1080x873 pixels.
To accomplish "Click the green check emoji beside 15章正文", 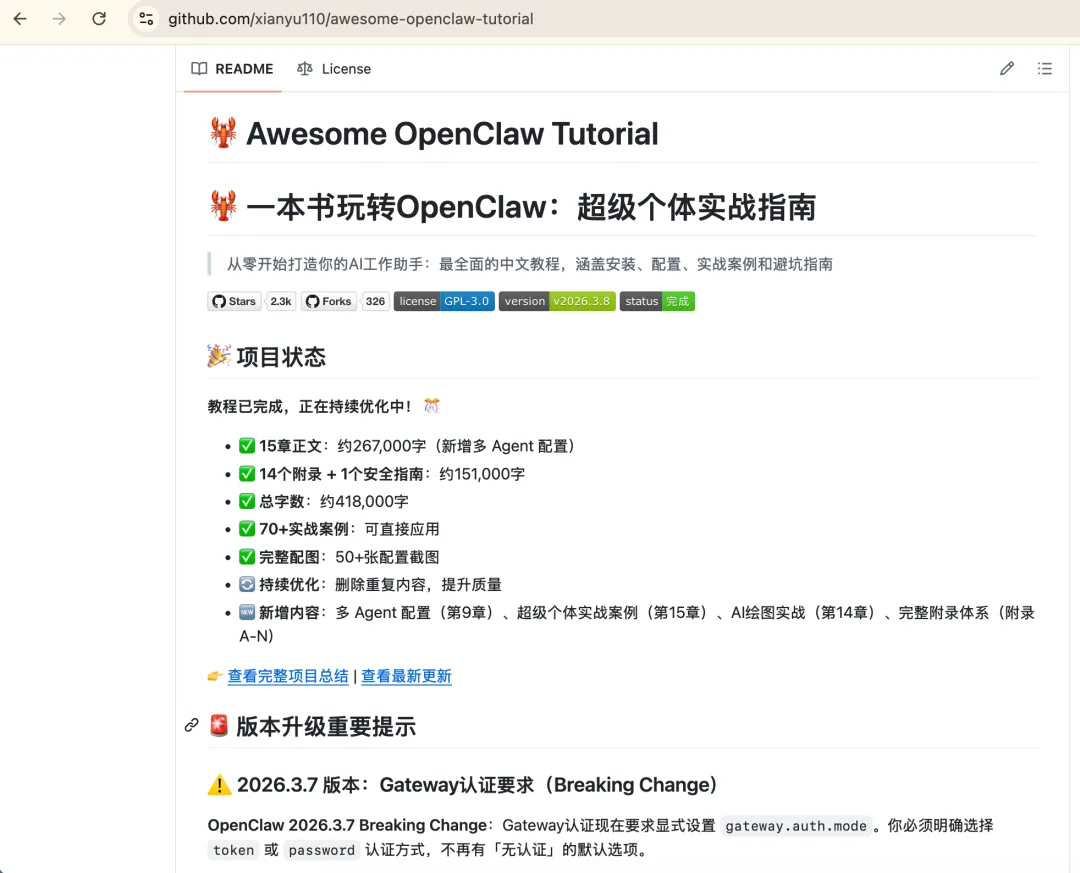I will [x=247, y=446].
